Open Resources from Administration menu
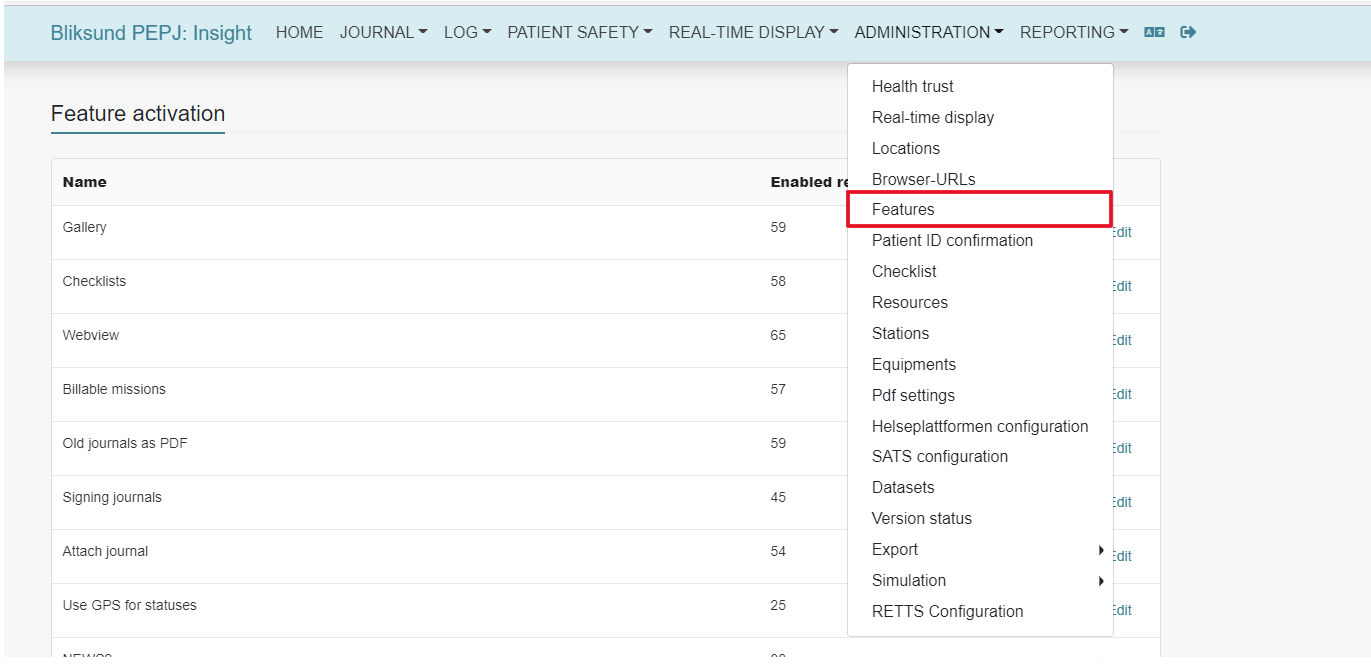 (x=980, y=302)
